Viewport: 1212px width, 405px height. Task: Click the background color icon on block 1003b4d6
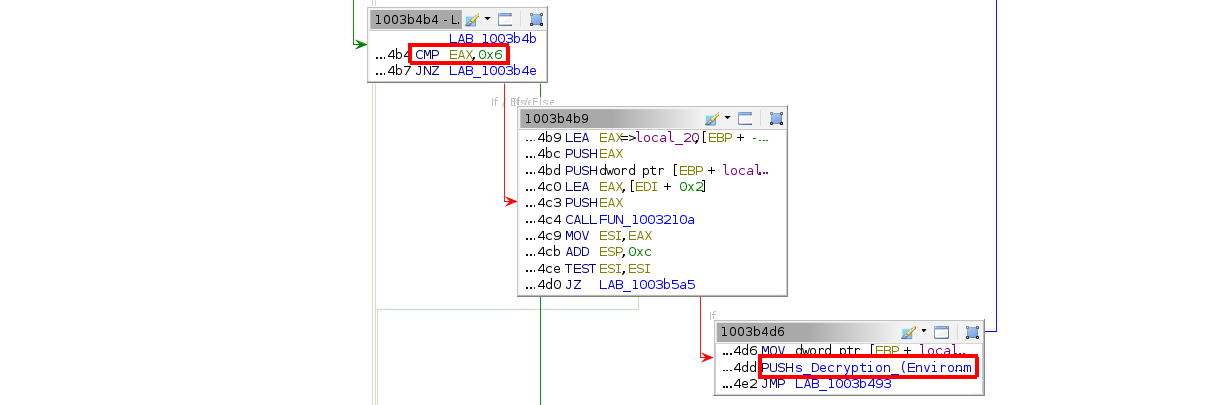[909, 331]
